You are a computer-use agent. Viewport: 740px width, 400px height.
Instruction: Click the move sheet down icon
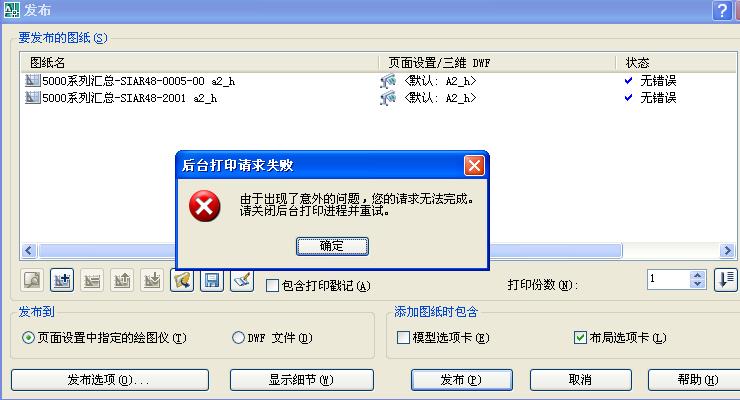(x=152, y=281)
